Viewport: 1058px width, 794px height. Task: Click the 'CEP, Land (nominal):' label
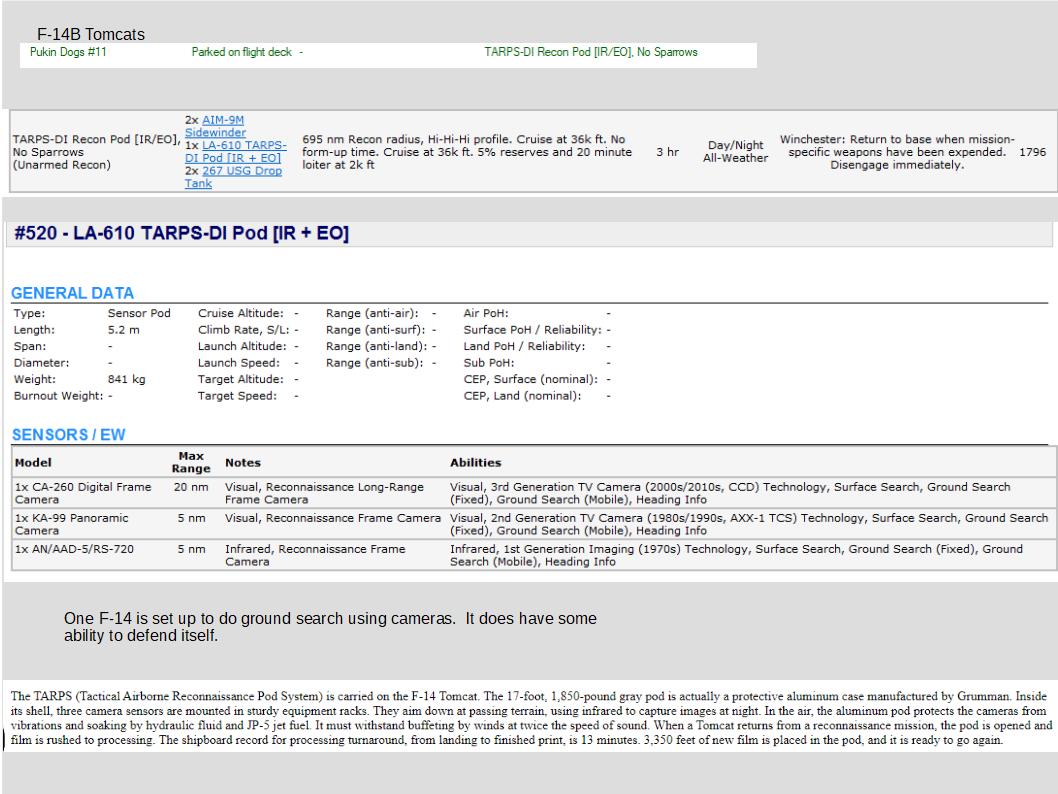pyautogui.click(x=522, y=396)
